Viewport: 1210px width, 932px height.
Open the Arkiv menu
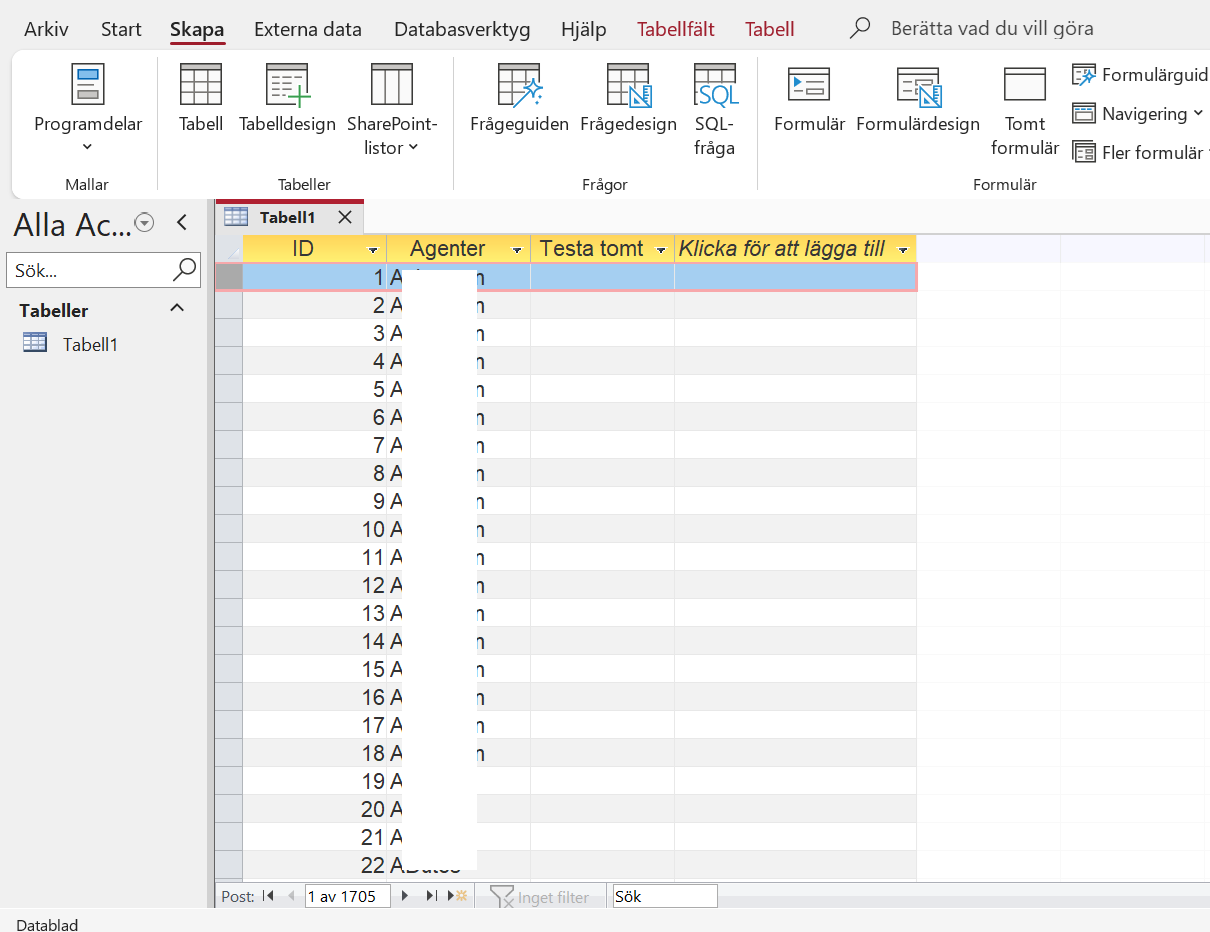coord(46,29)
